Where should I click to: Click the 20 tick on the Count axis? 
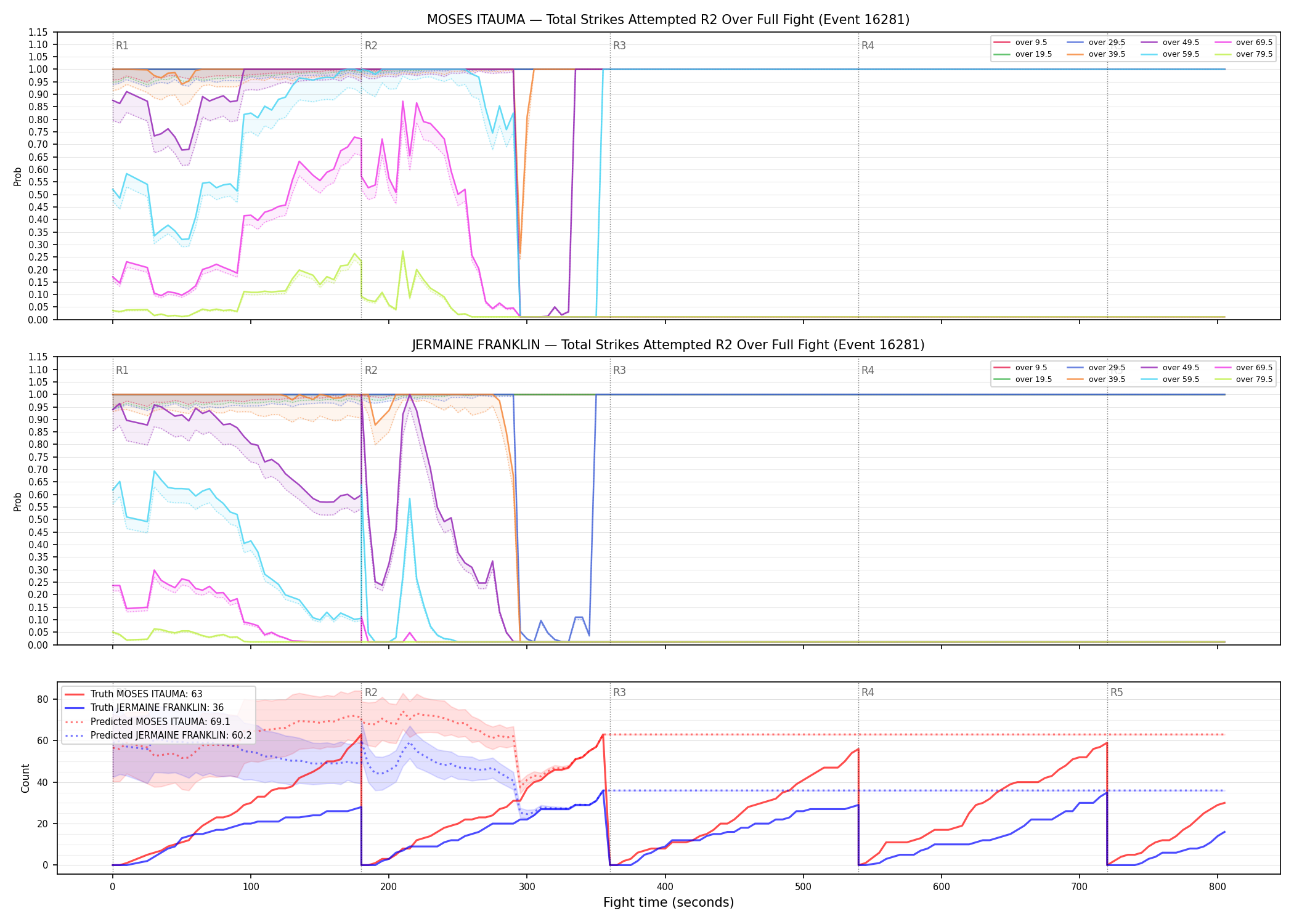click(43, 824)
